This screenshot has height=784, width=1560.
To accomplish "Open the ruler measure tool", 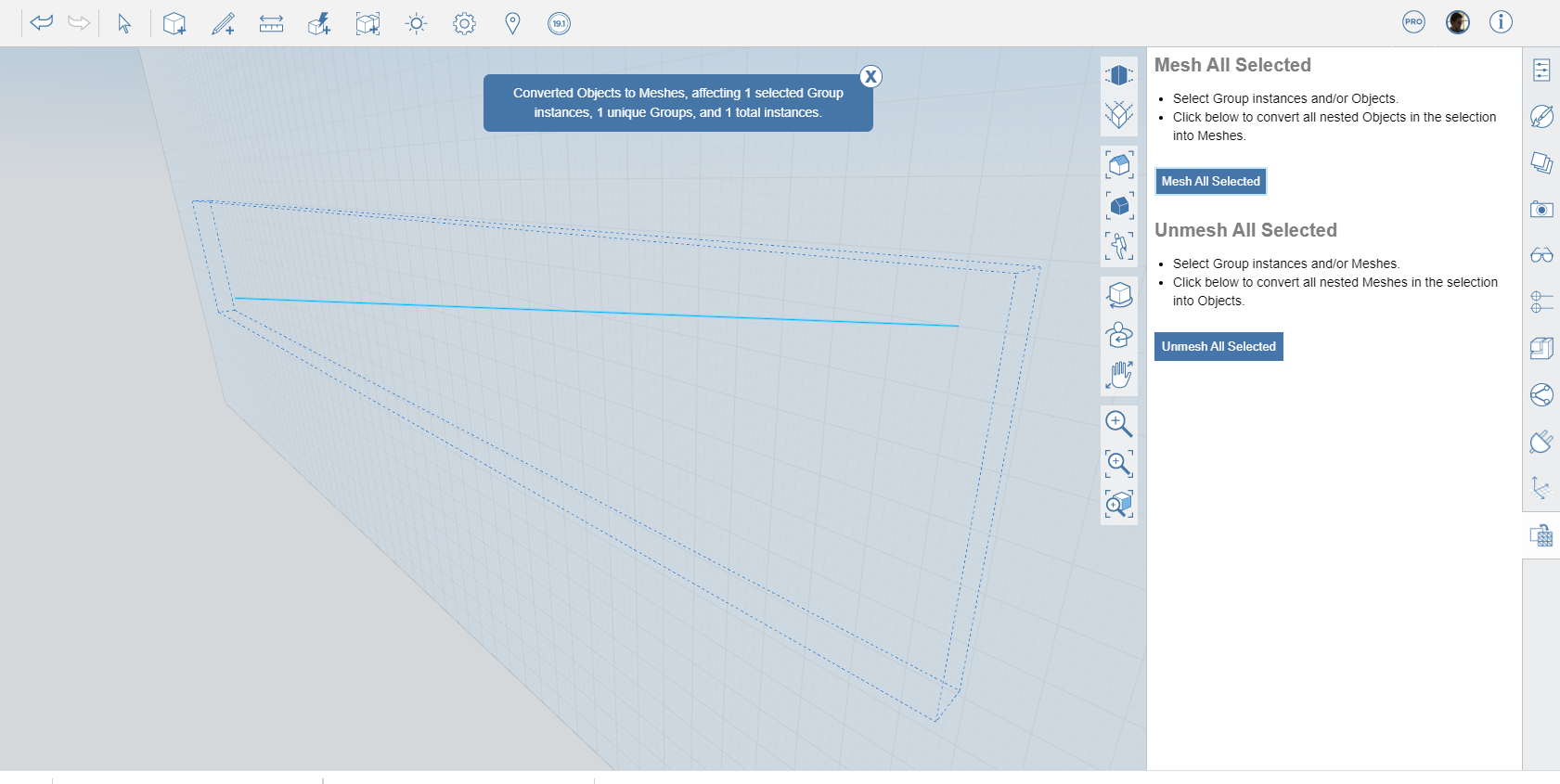I will 271,23.
